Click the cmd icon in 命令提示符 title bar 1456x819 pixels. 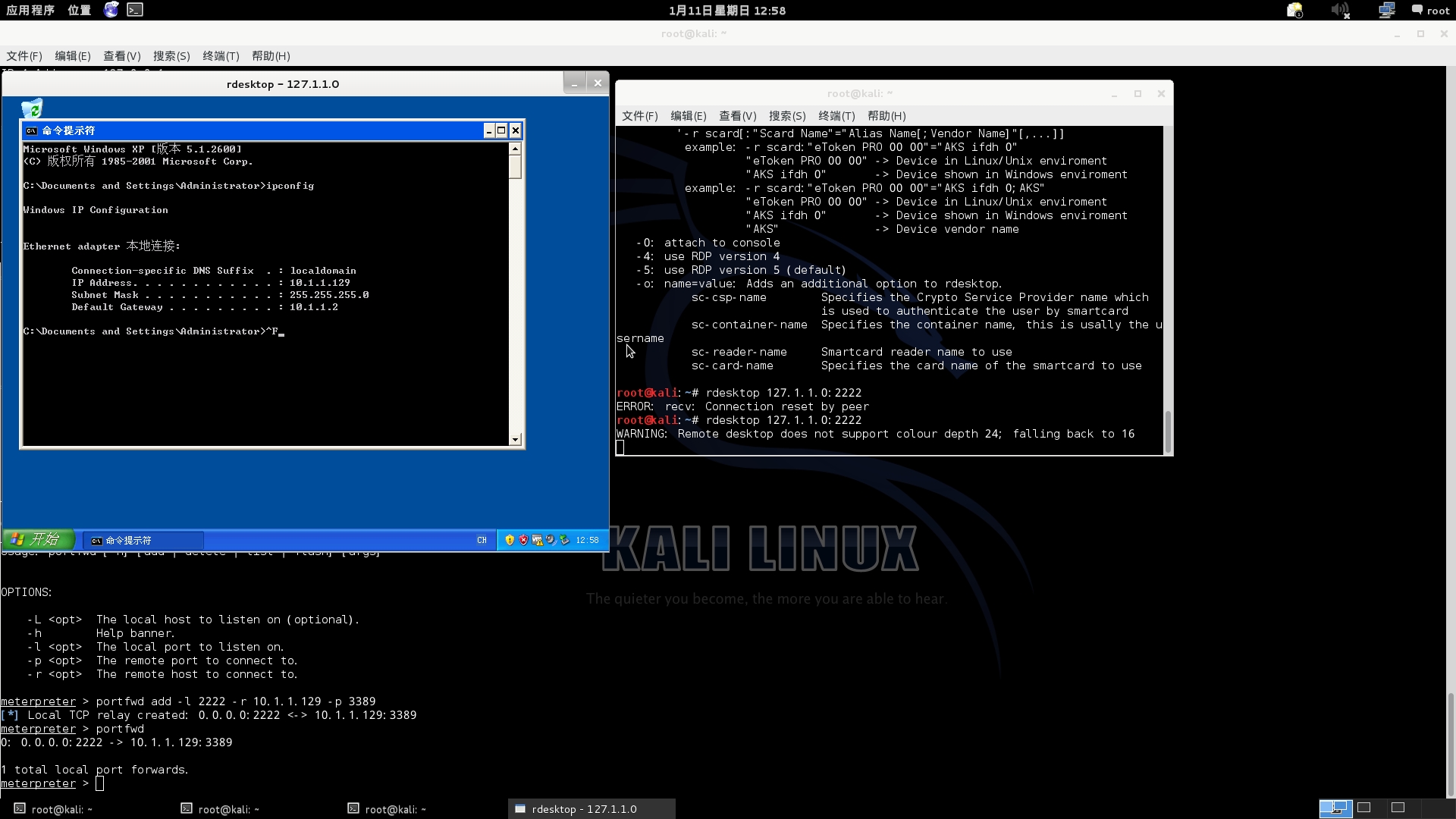coord(32,130)
